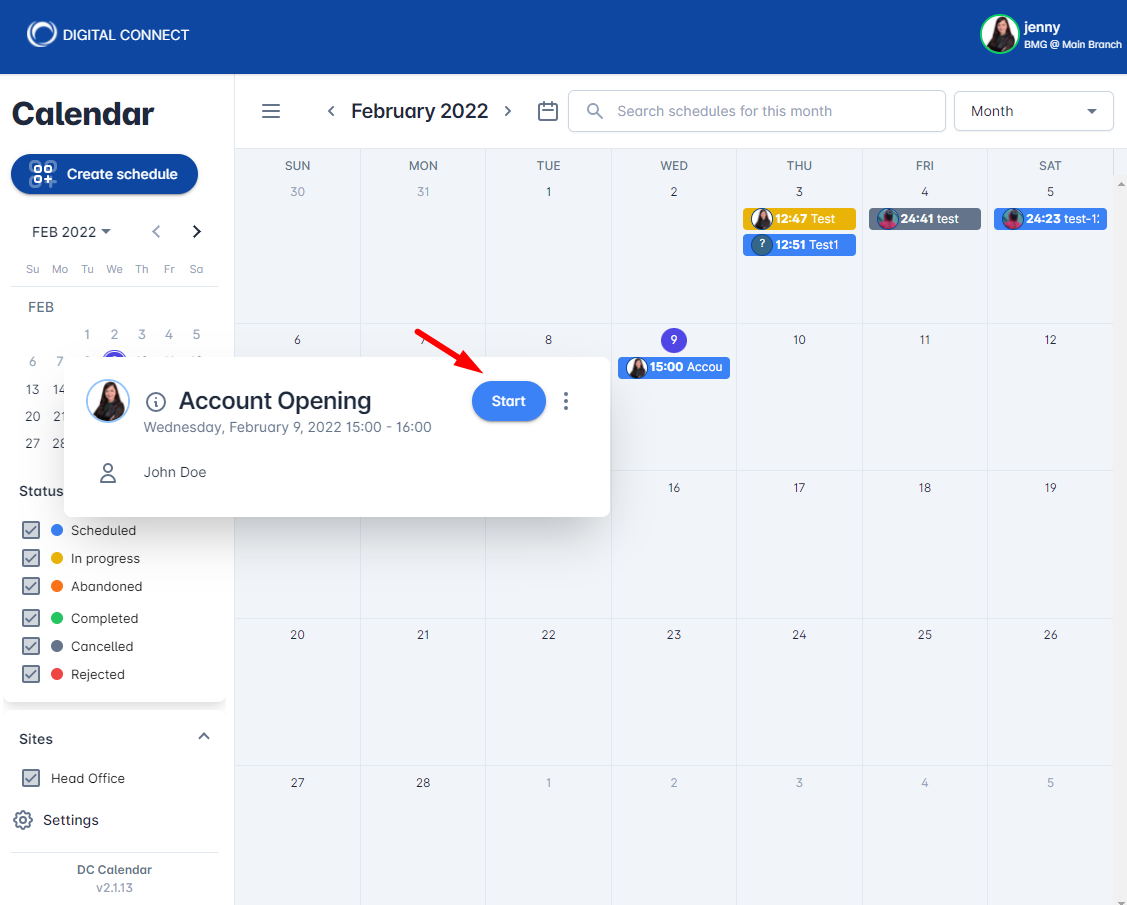1127x905 pixels.
Task: Collapse the Sites section chevron
Action: pyautogui.click(x=204, y=737)
